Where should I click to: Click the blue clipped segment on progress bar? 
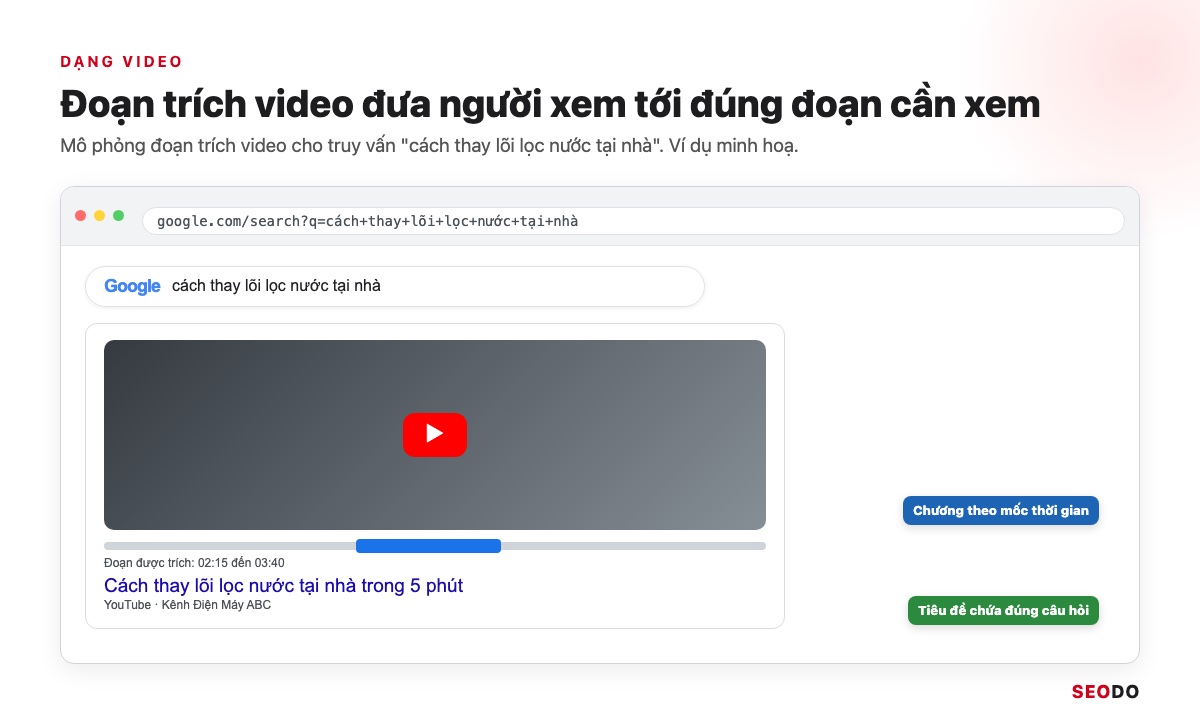(x=428, y=545)
